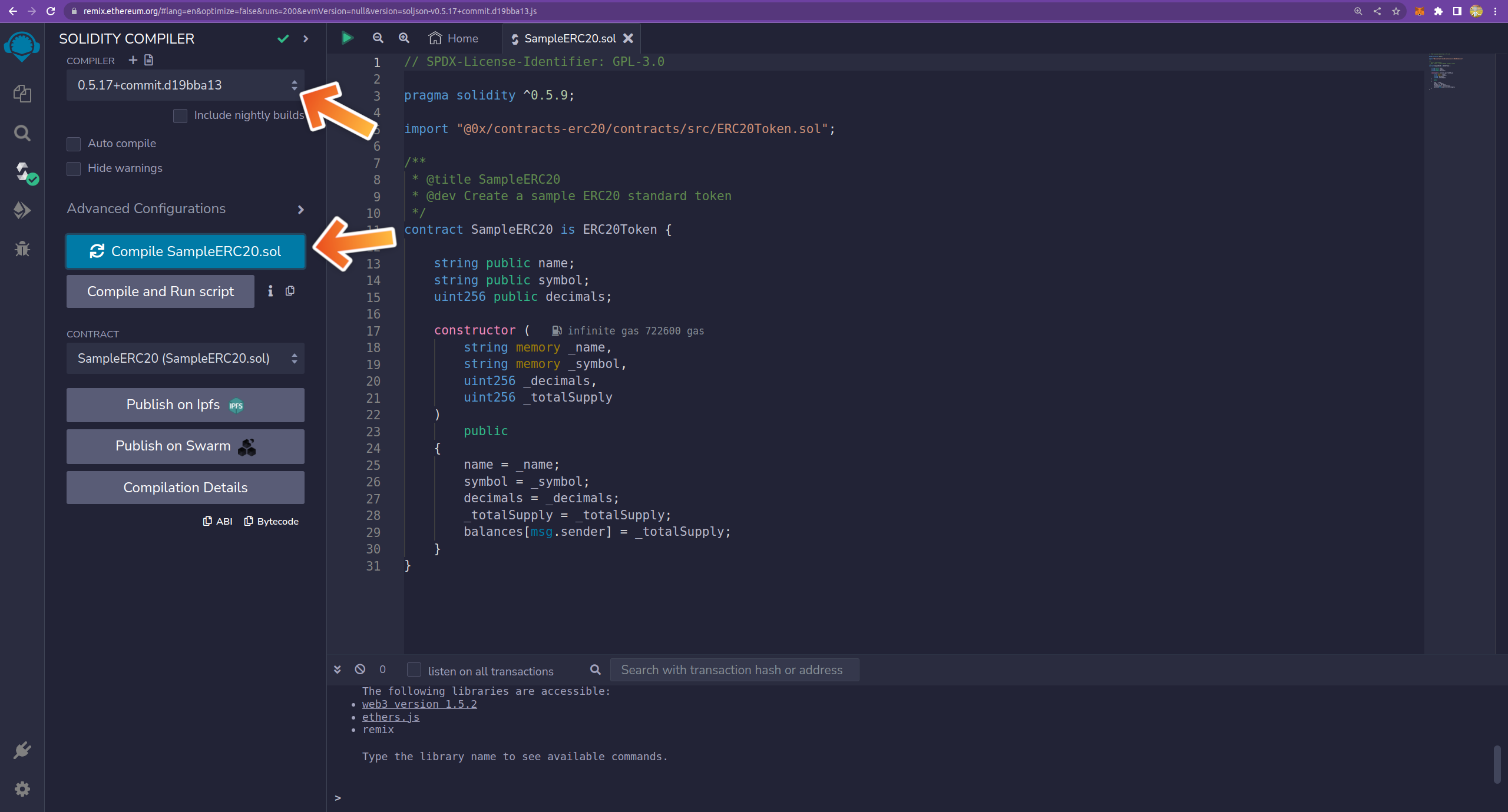The image size is (1508, 812).
Task: Copy the ABI to clipboard
Action: [x=218, y=521]
